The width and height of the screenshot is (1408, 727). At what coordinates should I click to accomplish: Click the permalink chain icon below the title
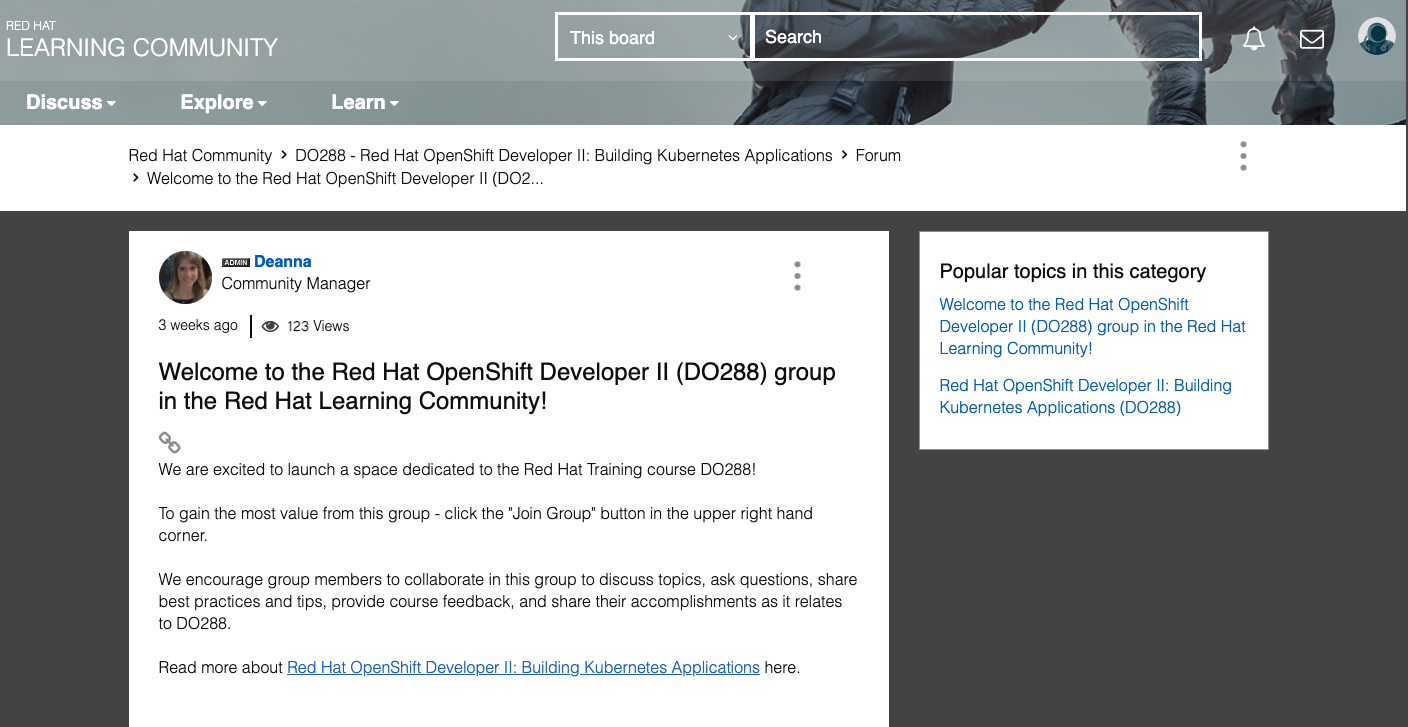pos(169,441)
